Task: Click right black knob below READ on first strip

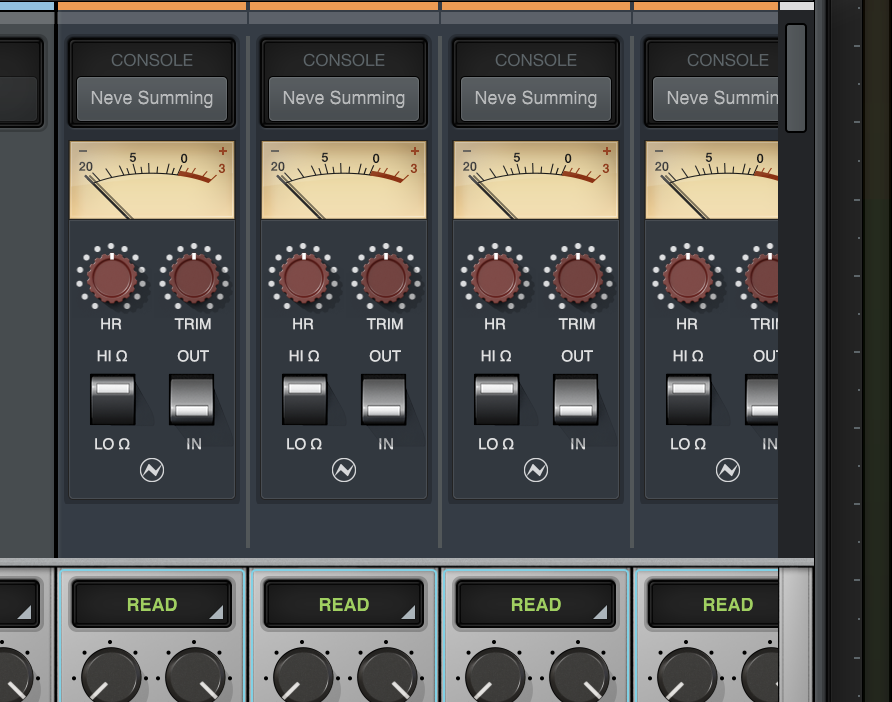Action: tap(195, 676)
